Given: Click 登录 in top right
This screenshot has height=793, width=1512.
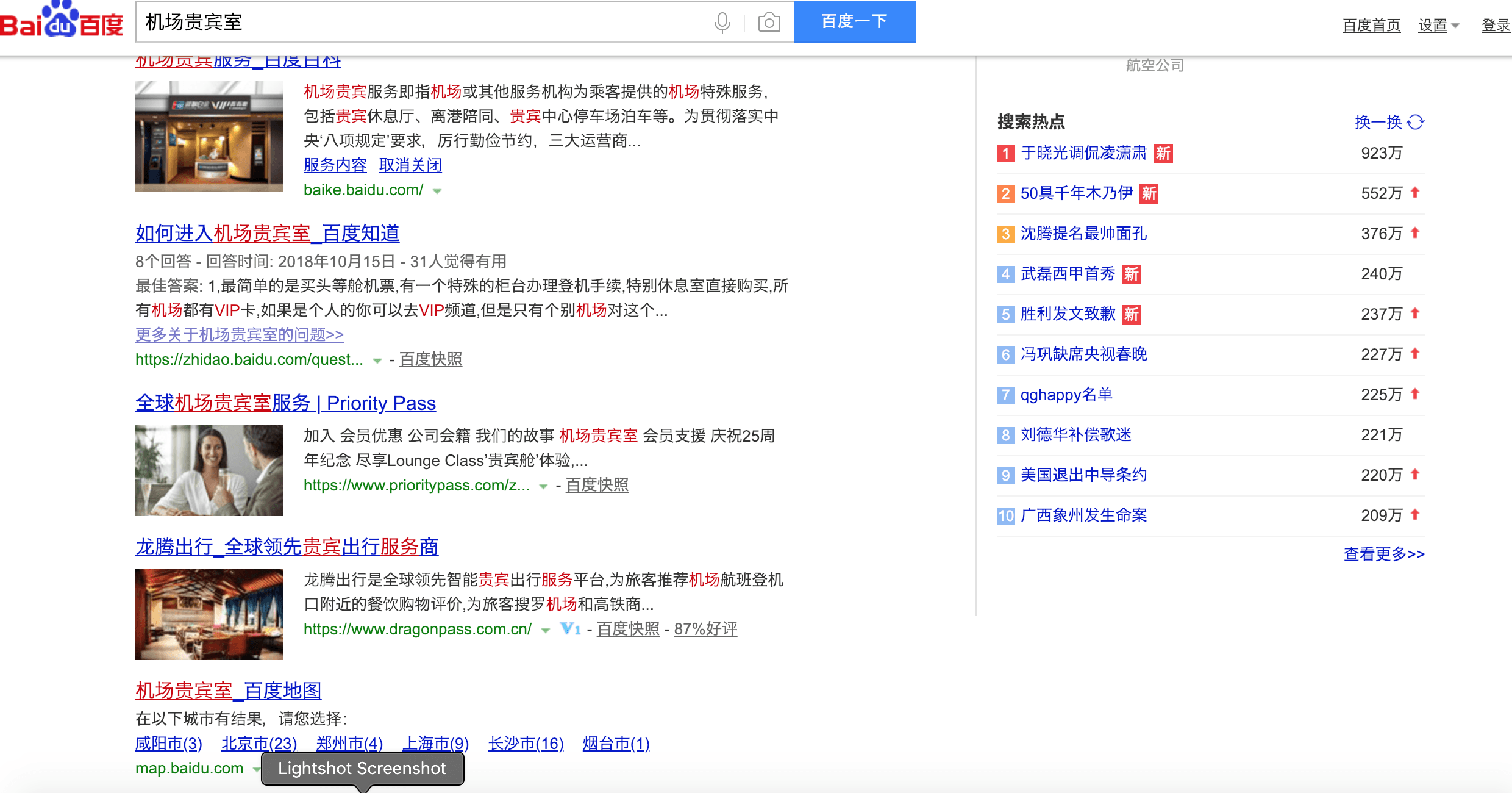Looking at the screenshot, I should [1496, 25].
